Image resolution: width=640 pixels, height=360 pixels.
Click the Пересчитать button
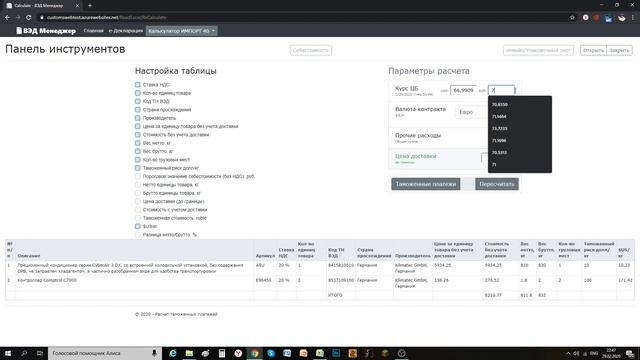pyautogui.click(x=497, y=184)
